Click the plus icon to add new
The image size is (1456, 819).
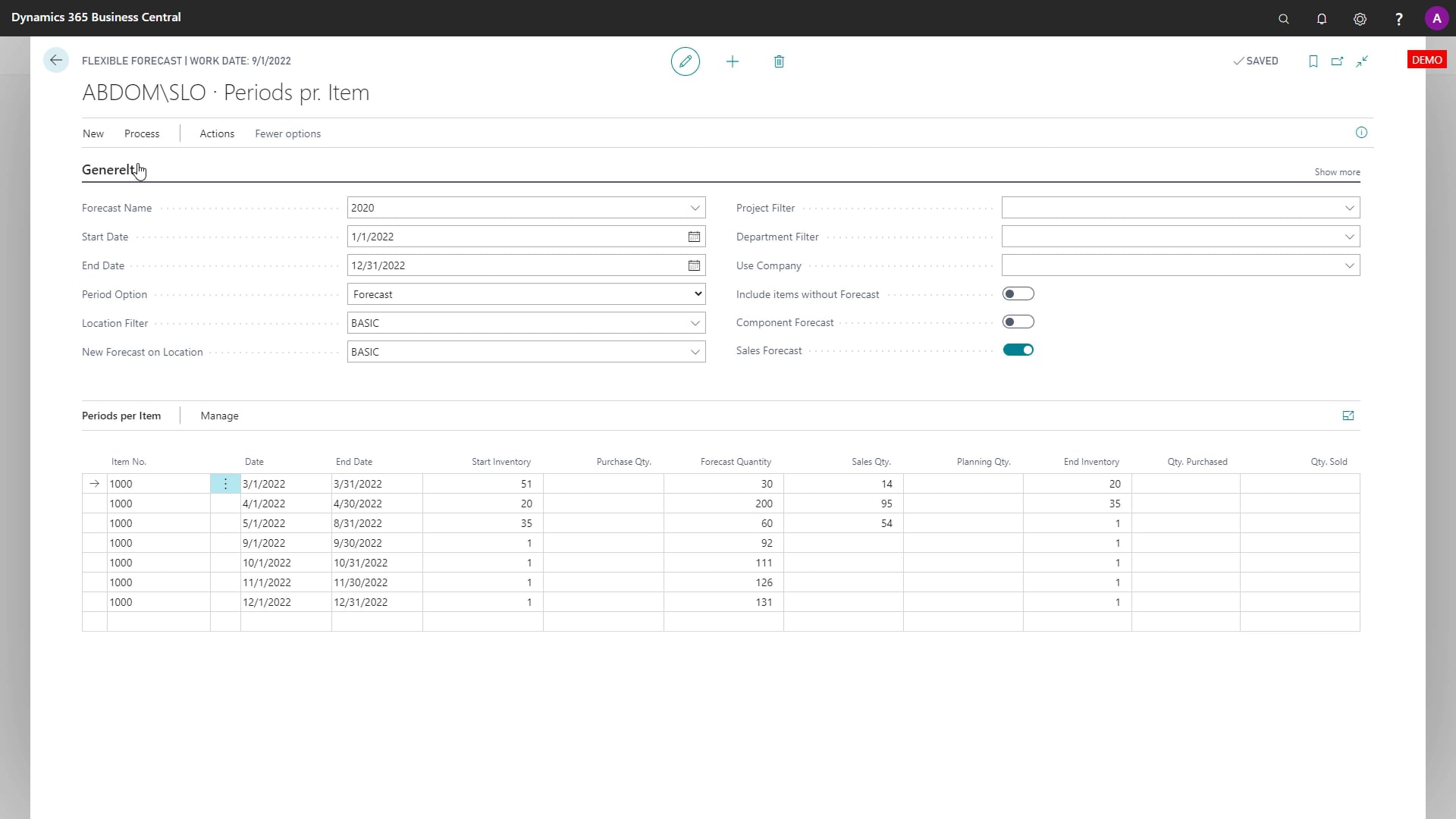coord(732,61)
